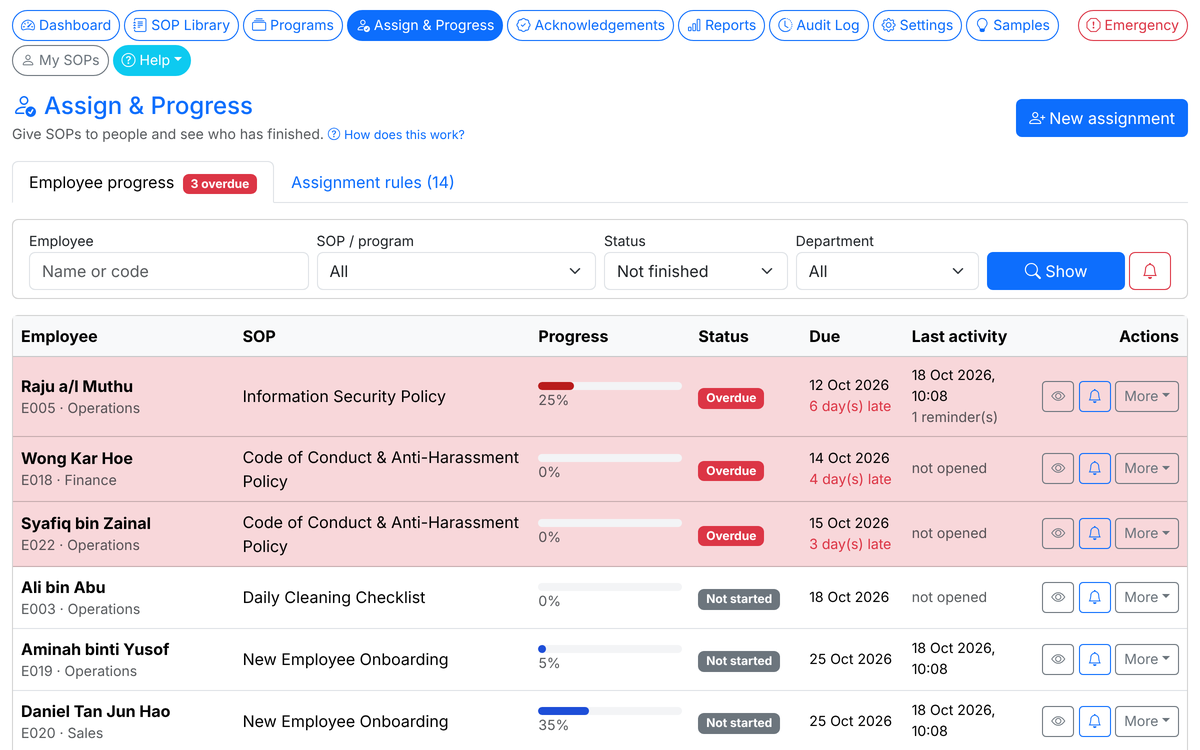
Task: Click Overdue status badge for Wong Kar Hoe
Action: tap(731, 470)
